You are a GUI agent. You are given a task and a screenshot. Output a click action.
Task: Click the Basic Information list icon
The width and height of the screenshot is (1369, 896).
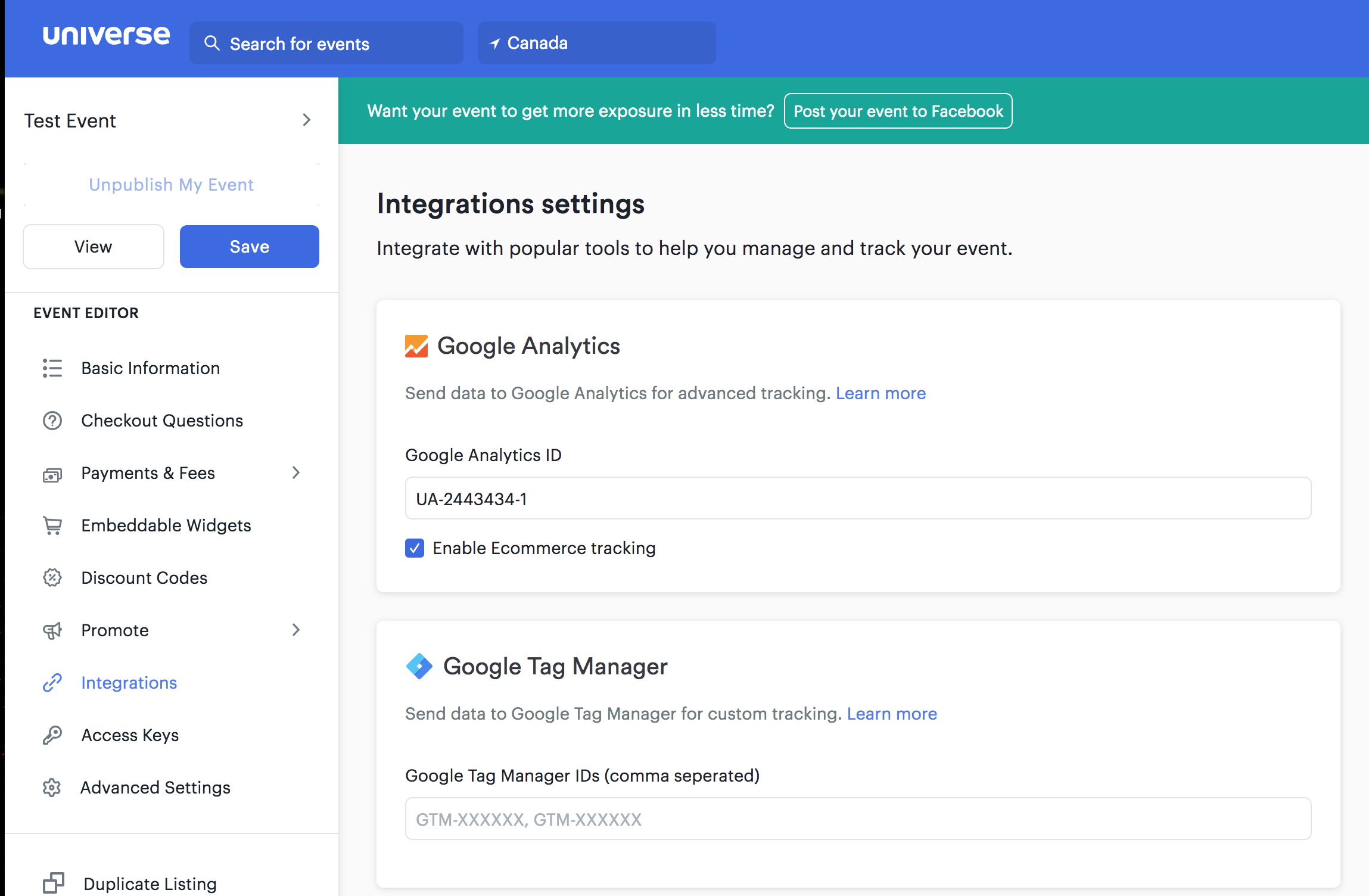[x=52, y=368]
